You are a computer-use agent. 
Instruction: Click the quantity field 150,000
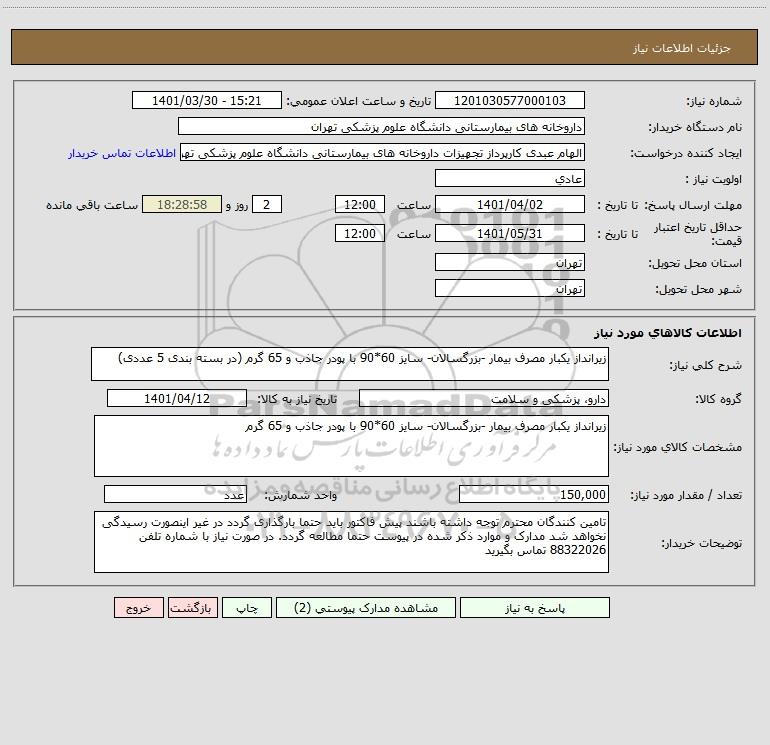534,494
